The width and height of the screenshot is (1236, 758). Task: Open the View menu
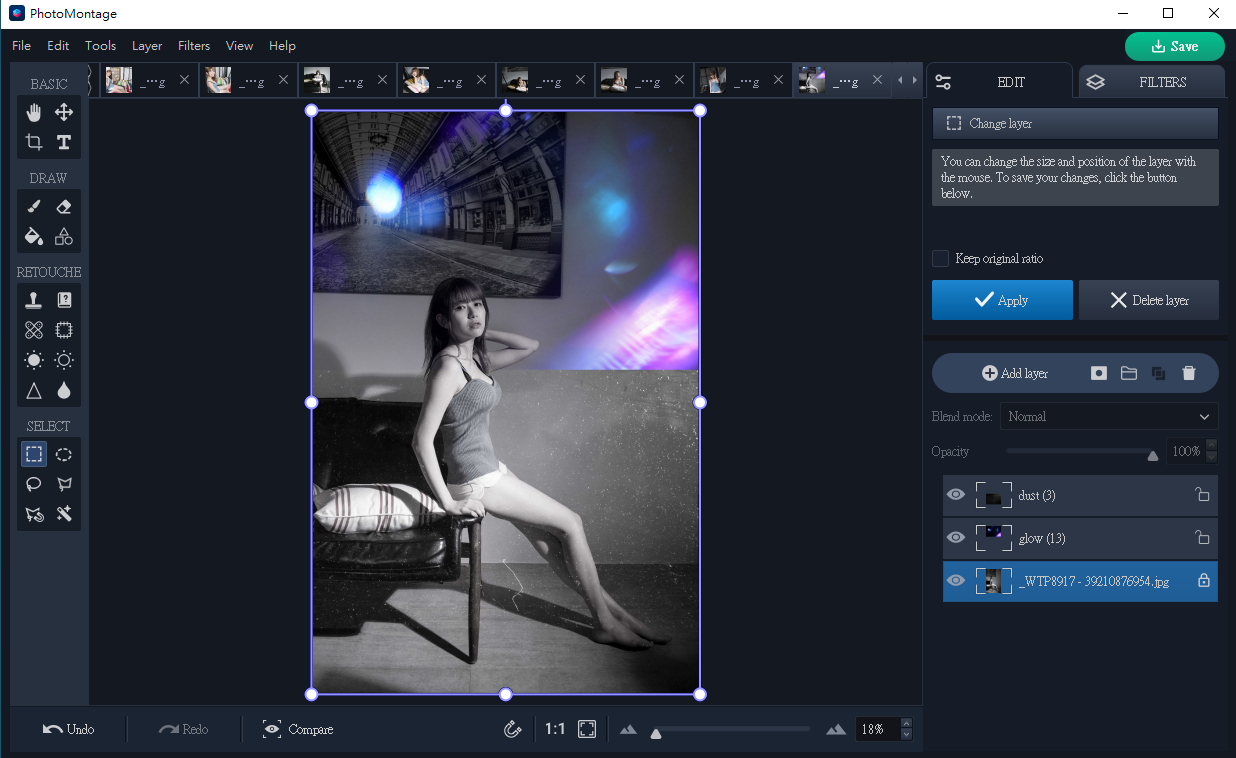click(x=239, y=46)
